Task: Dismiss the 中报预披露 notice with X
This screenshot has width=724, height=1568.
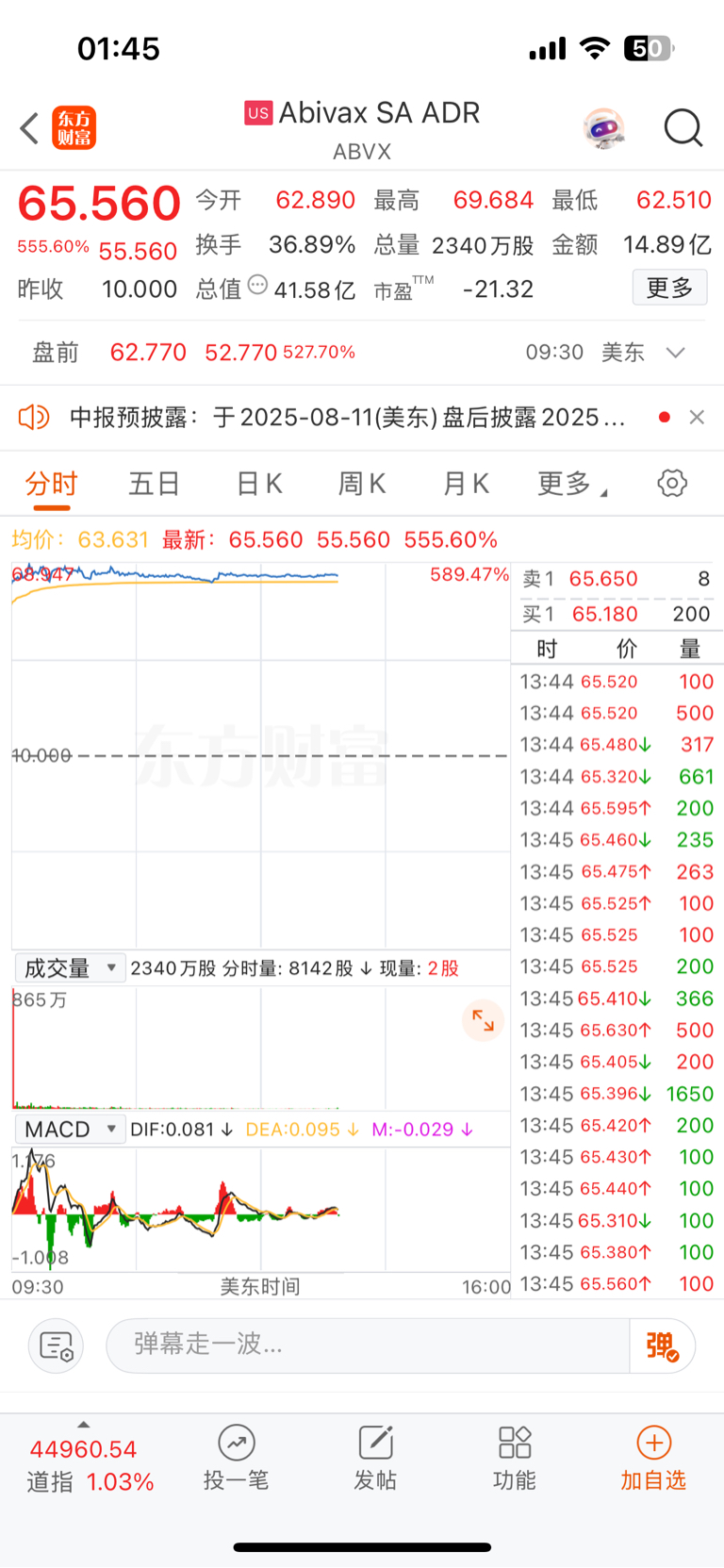Action: tap(697, 417)
